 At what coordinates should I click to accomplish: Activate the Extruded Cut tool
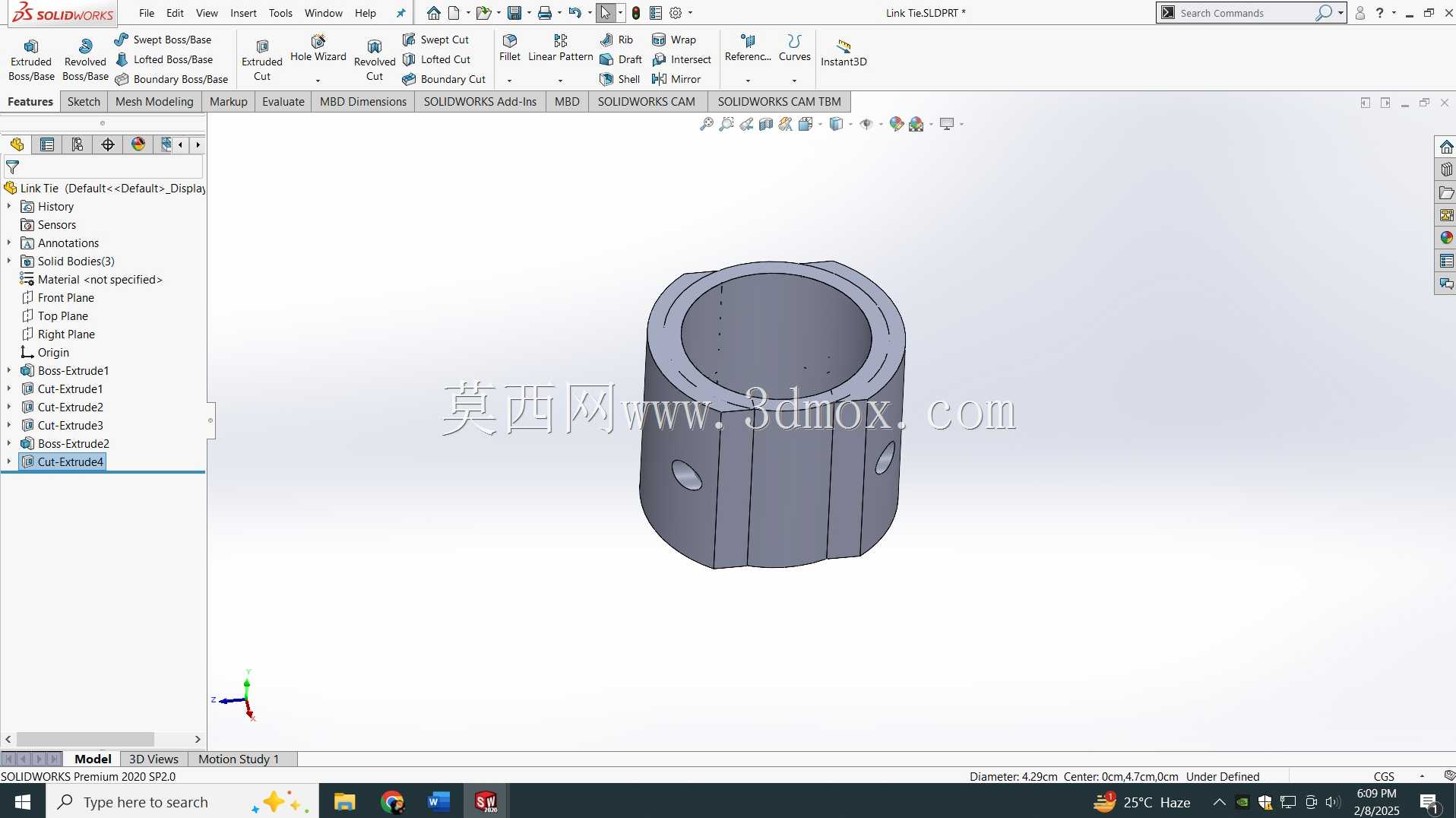point(262,59)
